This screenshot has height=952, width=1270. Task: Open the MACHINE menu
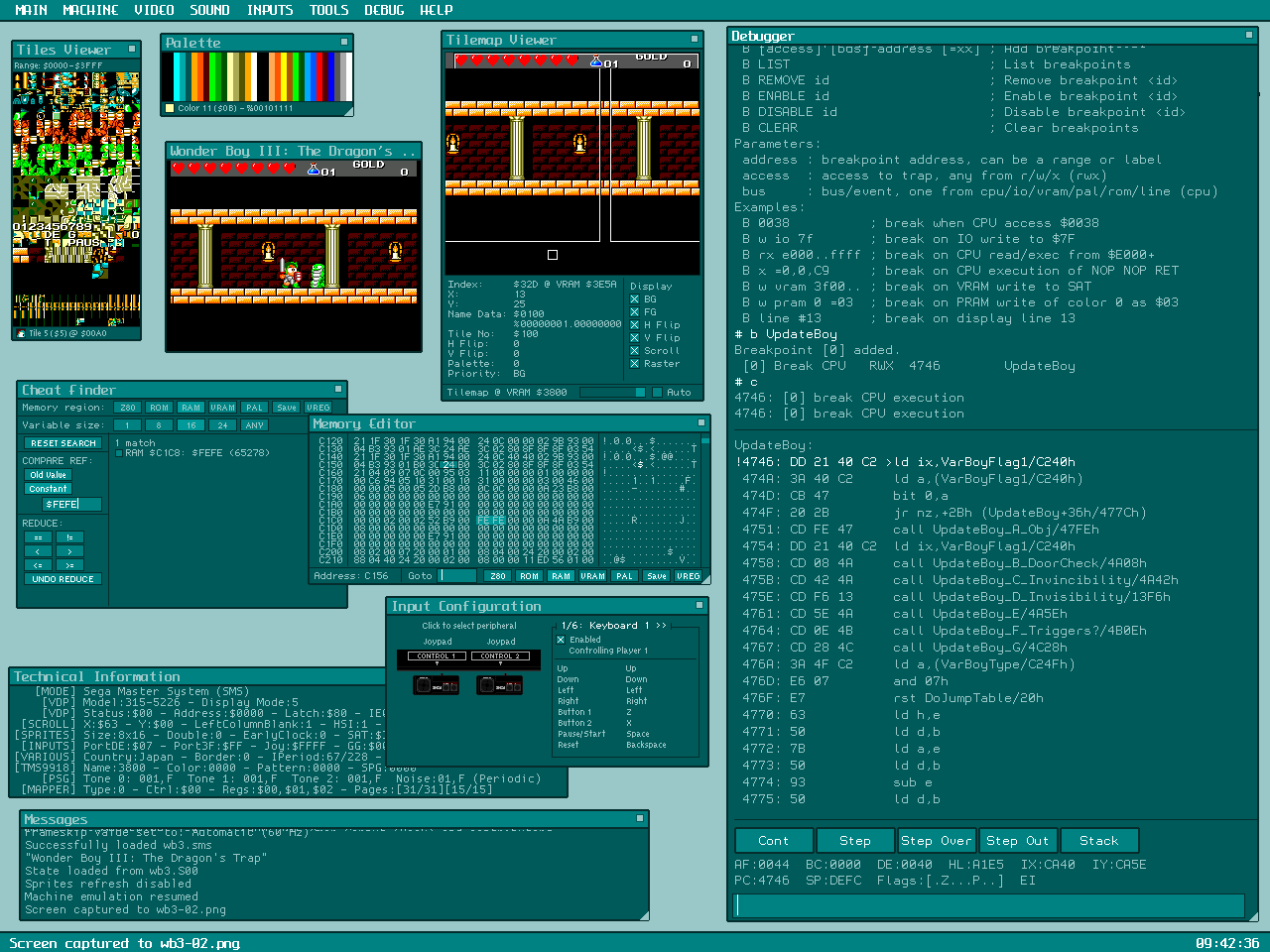click(90, 10)
